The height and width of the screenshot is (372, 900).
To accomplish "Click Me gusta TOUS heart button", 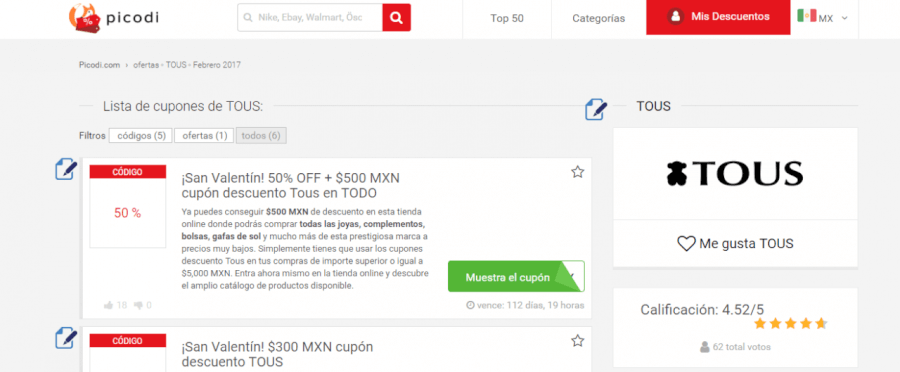I will [x=735, y=244].
